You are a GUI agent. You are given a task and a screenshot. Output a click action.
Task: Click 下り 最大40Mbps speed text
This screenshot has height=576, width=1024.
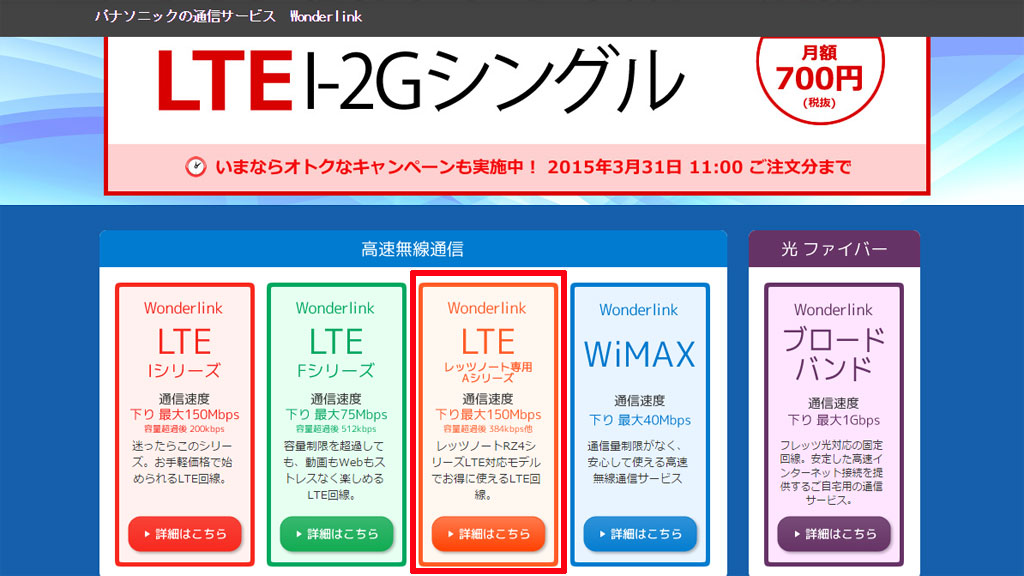[x=640, y=421]
